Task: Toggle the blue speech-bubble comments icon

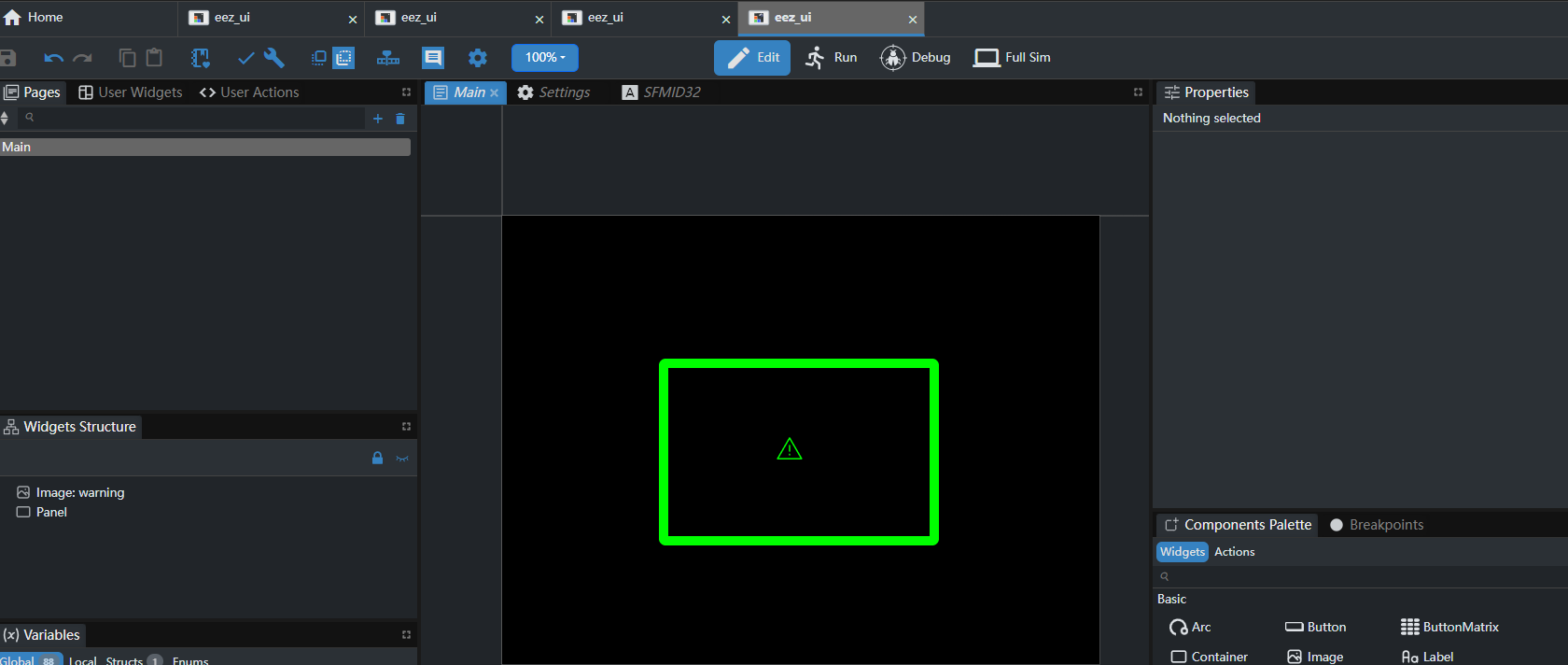Action: click(433, 58)
